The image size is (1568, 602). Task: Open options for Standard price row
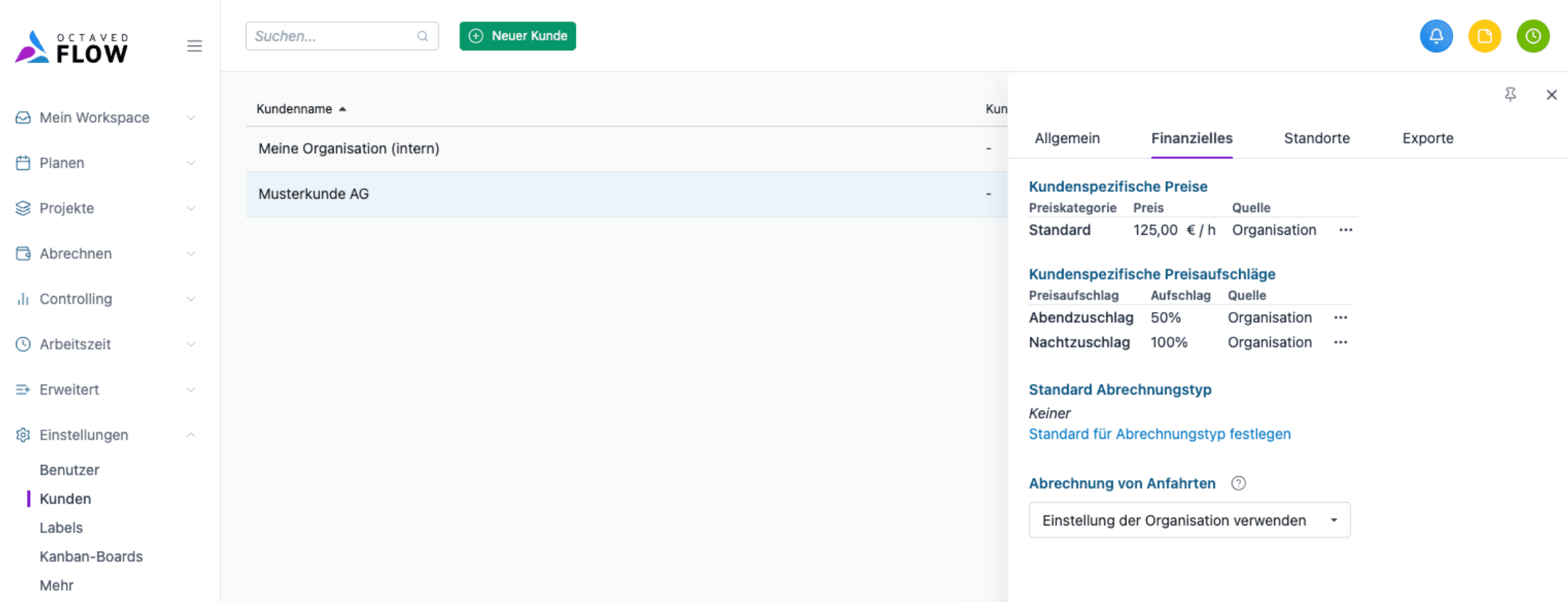tap(1345, 230)
